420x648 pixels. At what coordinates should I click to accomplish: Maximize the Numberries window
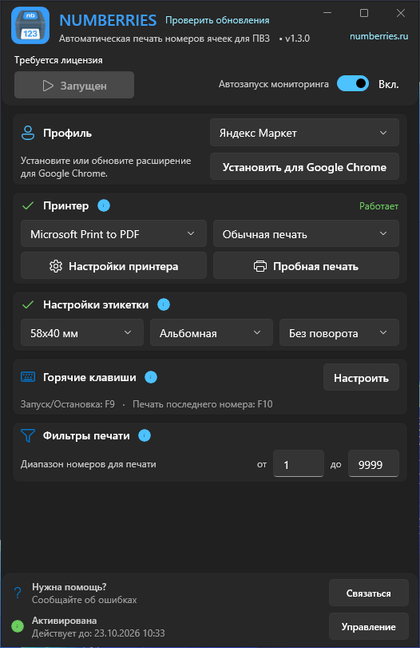click(x=364, y=13)
